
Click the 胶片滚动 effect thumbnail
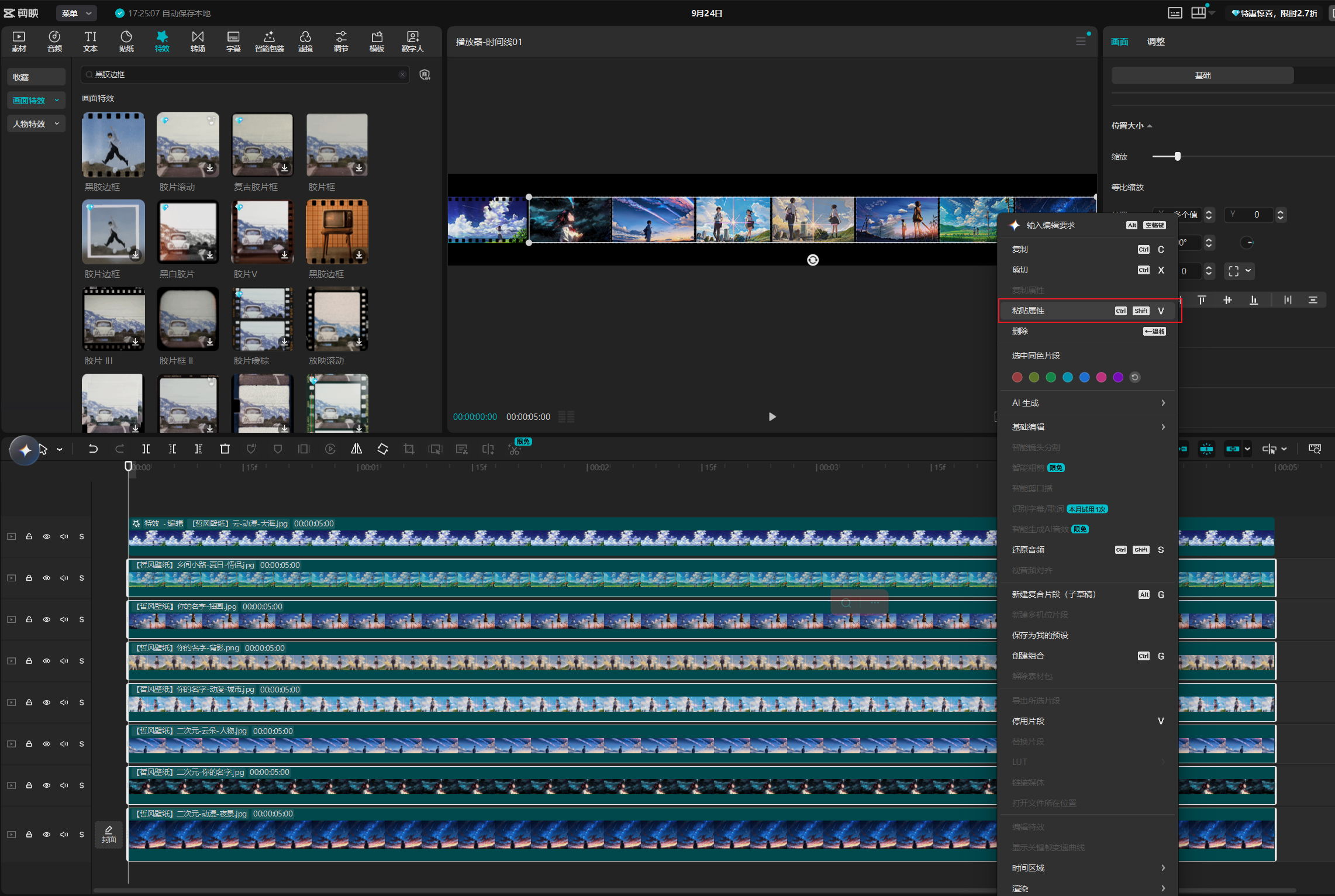pyautogui.click(x=188, y=145)
